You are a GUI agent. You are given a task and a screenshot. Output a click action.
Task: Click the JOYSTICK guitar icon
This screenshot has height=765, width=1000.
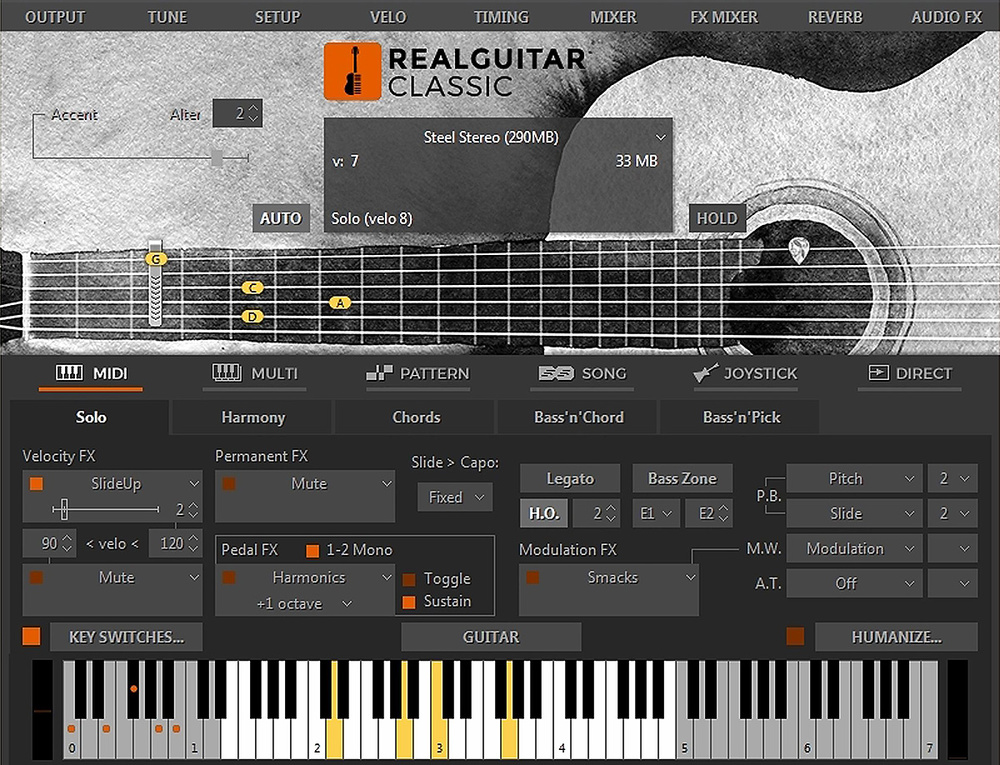point(705,373)
